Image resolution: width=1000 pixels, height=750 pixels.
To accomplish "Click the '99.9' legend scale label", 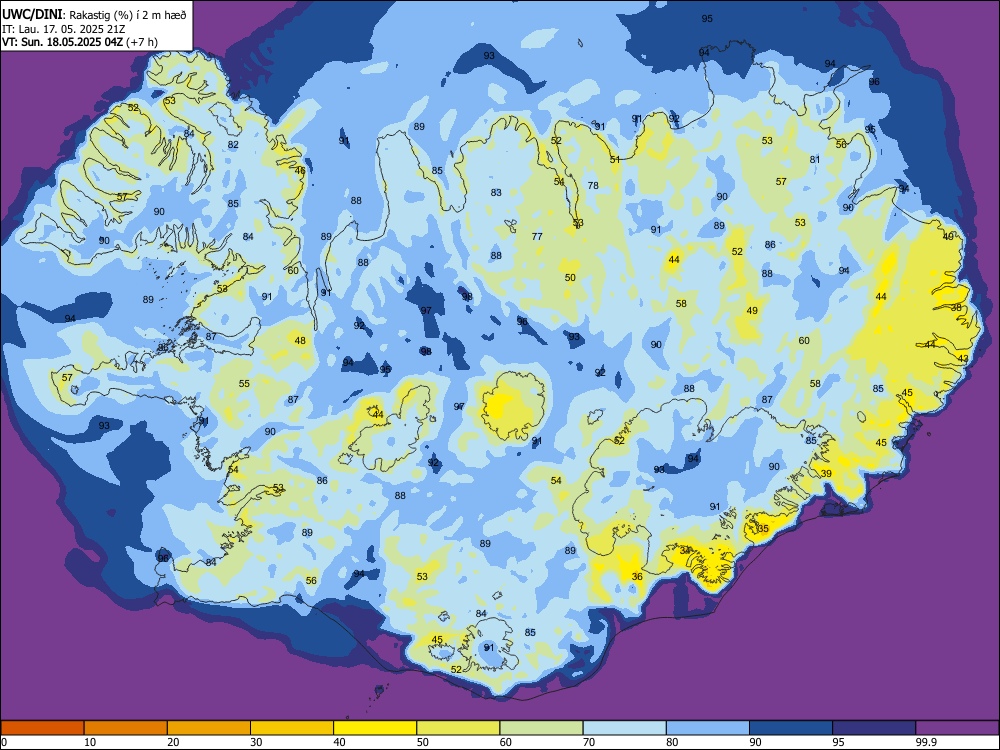I will (926, 742).
